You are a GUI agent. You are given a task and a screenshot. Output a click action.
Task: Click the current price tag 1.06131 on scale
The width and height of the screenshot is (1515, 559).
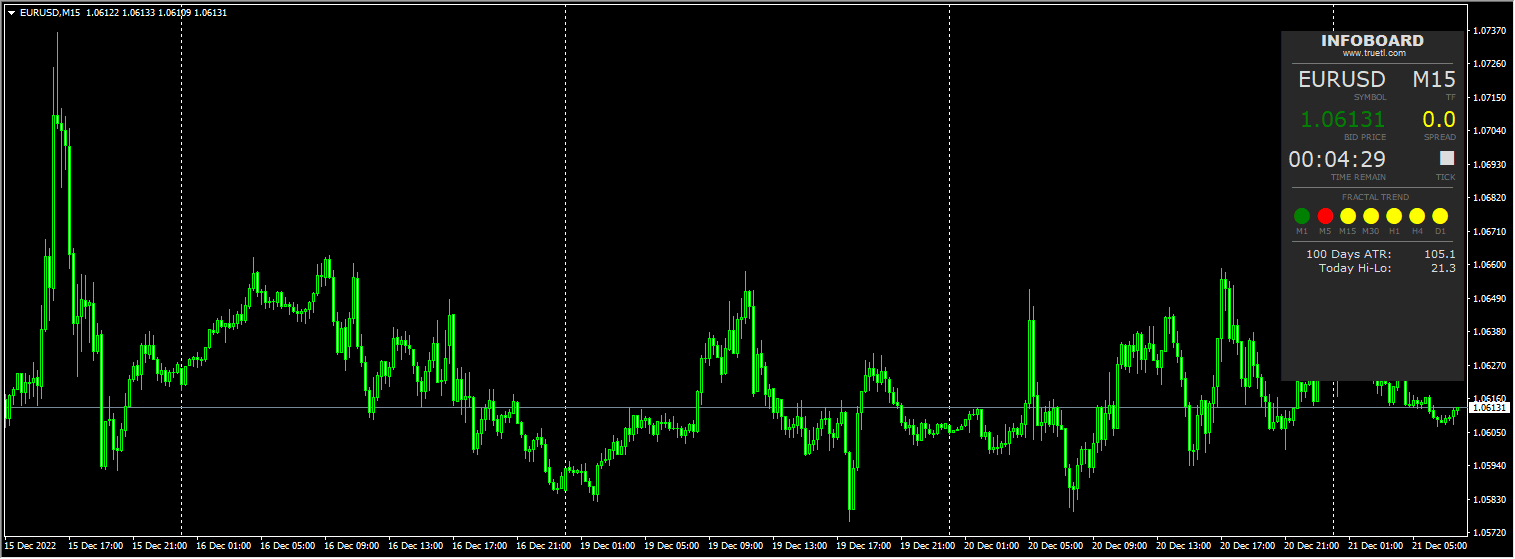(1489, 407)
